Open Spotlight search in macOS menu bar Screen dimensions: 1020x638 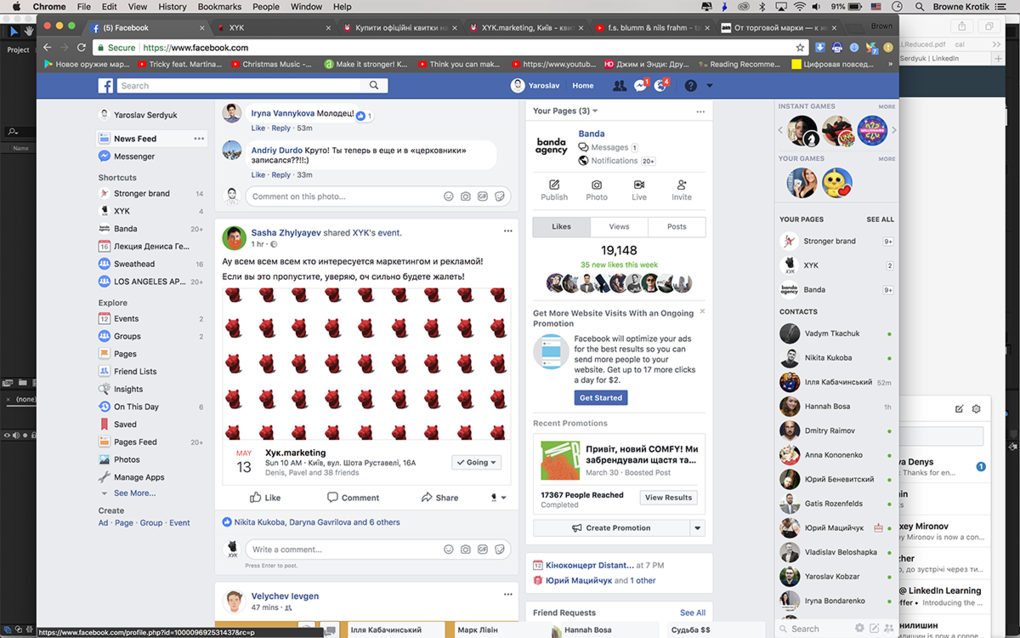click(x=919, y=7)
